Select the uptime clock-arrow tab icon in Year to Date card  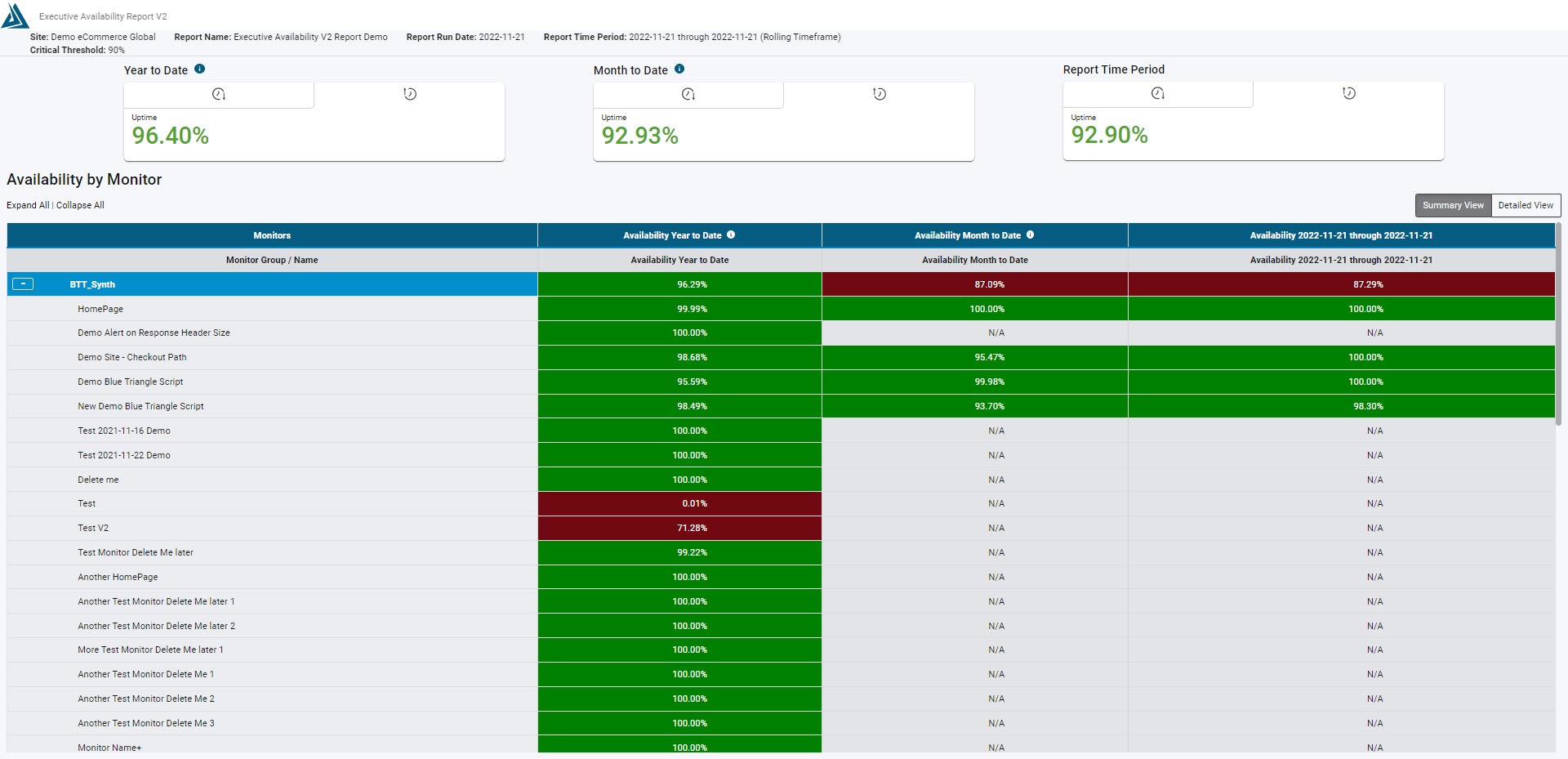(x=219, y=95)
